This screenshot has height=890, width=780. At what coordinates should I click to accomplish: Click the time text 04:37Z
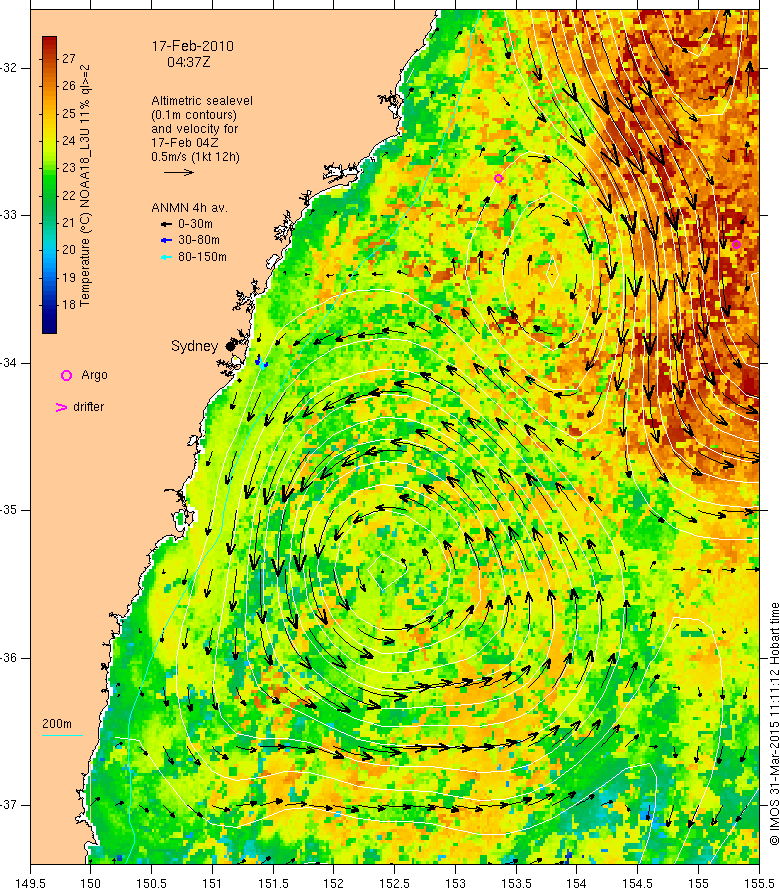[188, 62]
